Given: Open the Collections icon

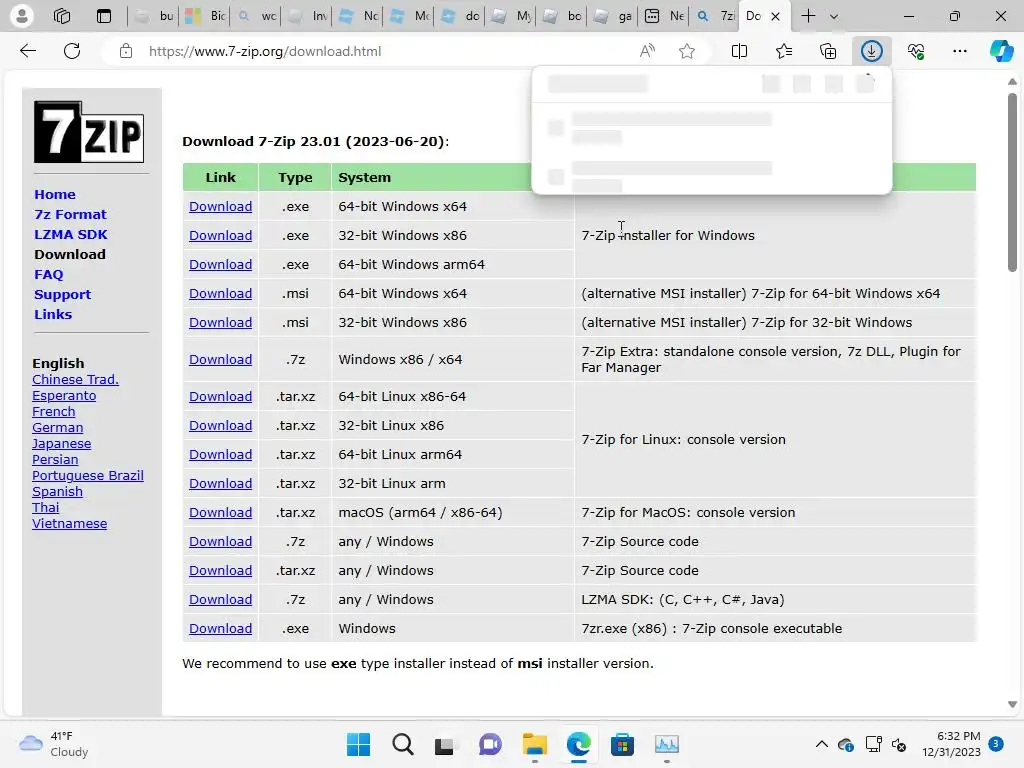Looking at the screenshot, I should pyautogui.click(x=827, y=51).
